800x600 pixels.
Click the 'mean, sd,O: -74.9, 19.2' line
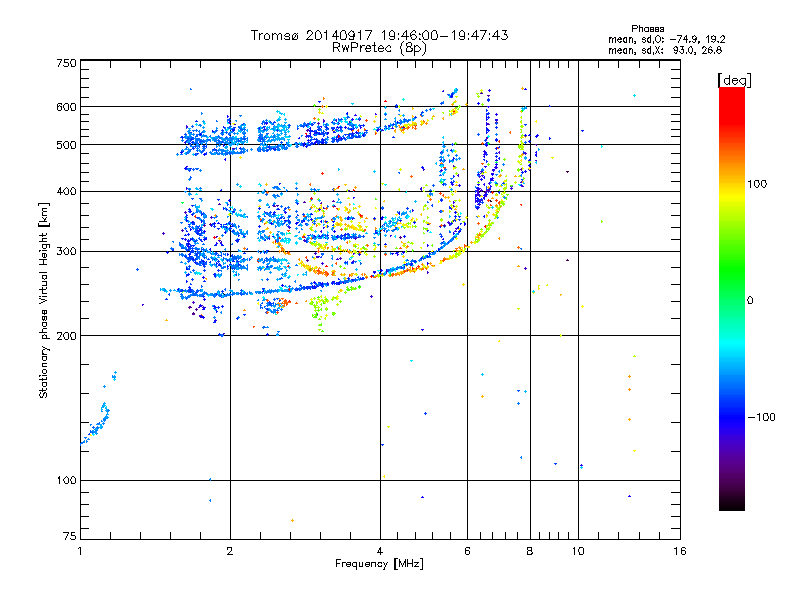tap(666, 39)
